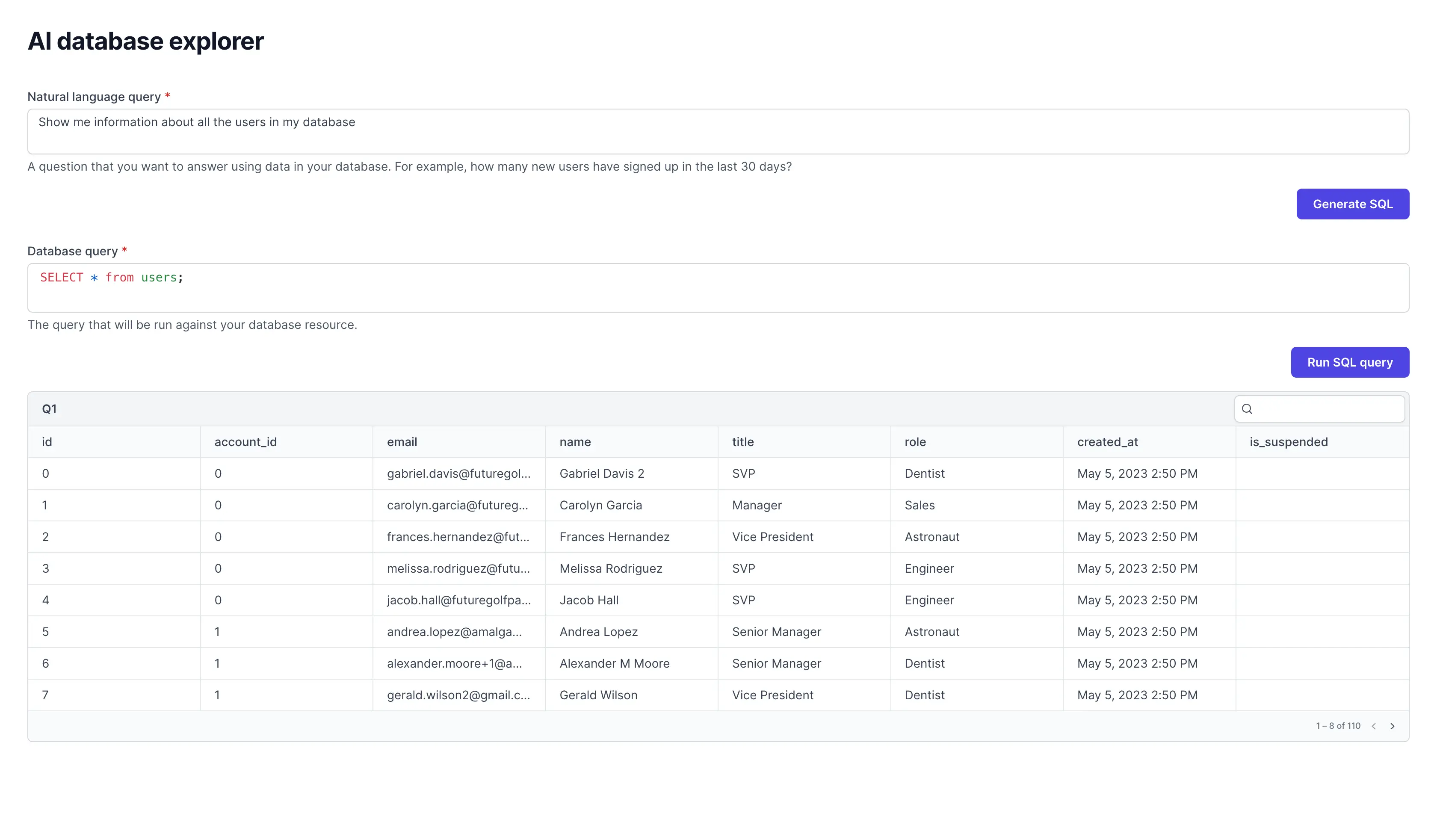The image size is (1437, 840).
Task: Click Engineer role in Jacob Hall row
Action: coord(977,600)
